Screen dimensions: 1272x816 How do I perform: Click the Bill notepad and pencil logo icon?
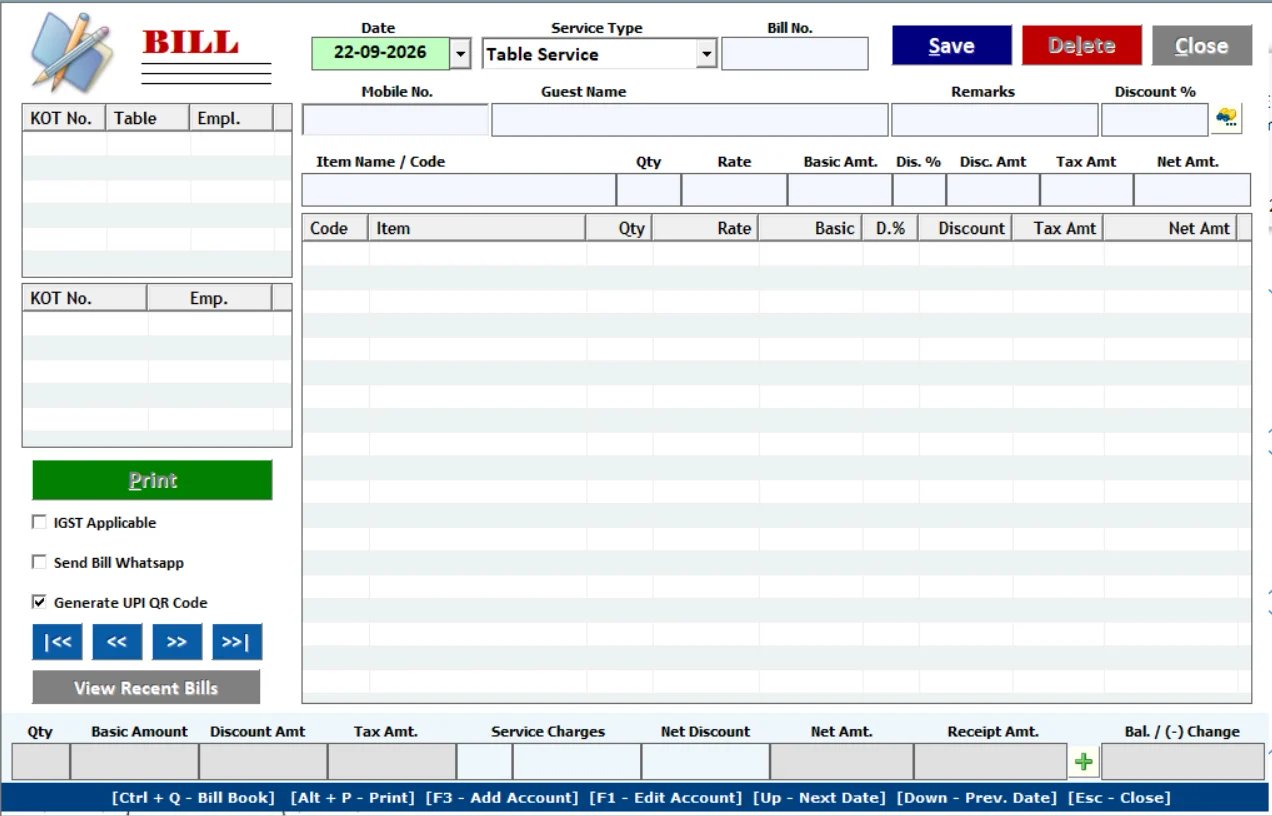tap(72, 52)
